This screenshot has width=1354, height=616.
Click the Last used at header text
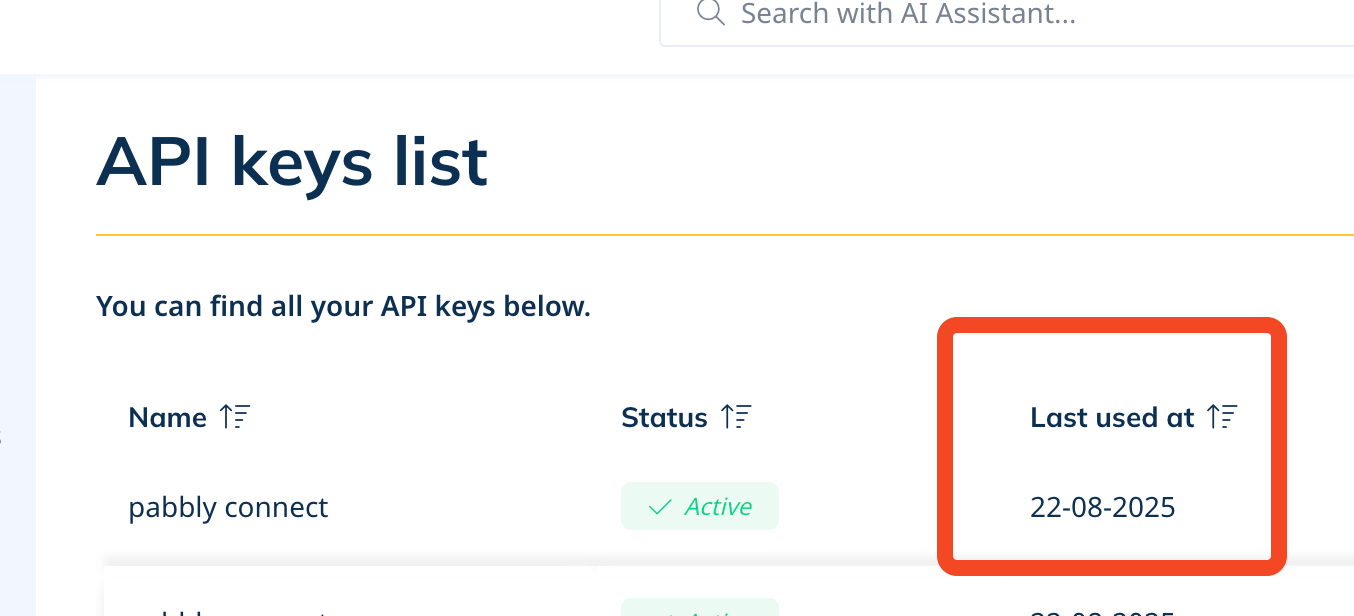[x=1112, y=417]
